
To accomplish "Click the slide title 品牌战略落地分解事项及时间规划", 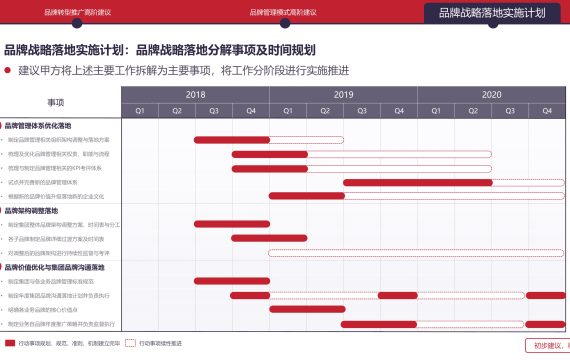I will [225, 50].
